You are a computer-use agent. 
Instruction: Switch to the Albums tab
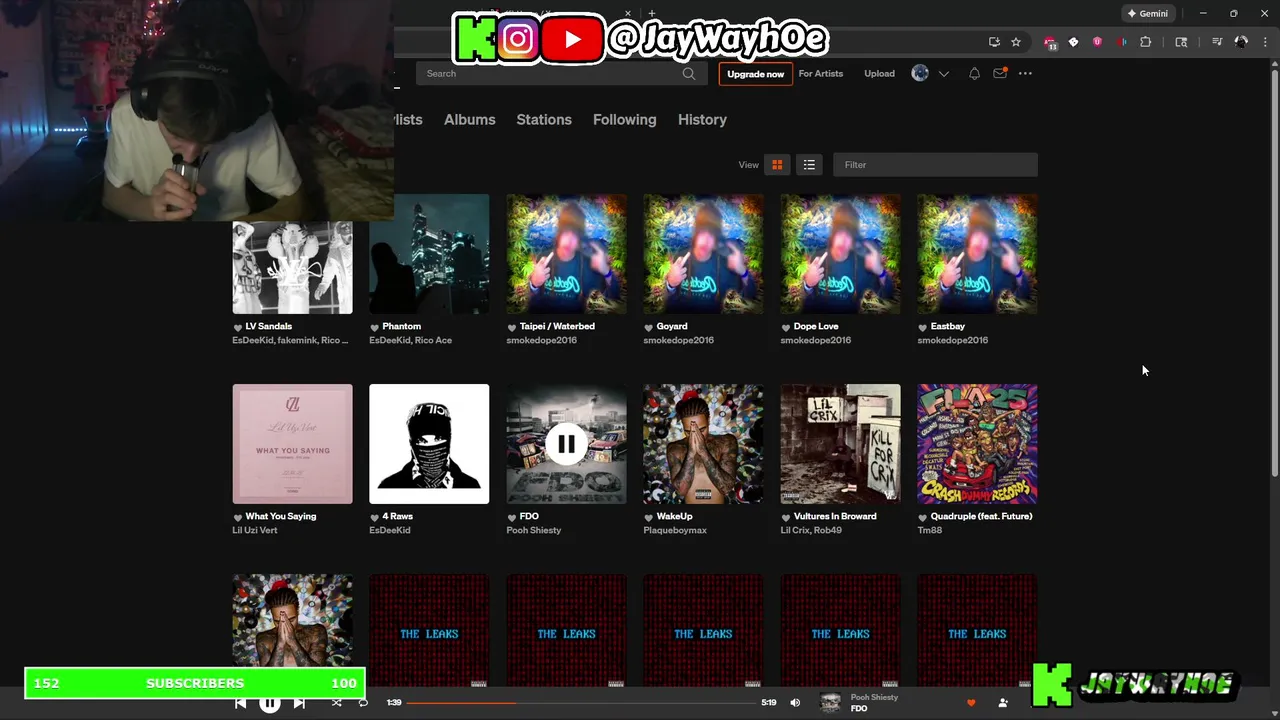coord(469,120)
